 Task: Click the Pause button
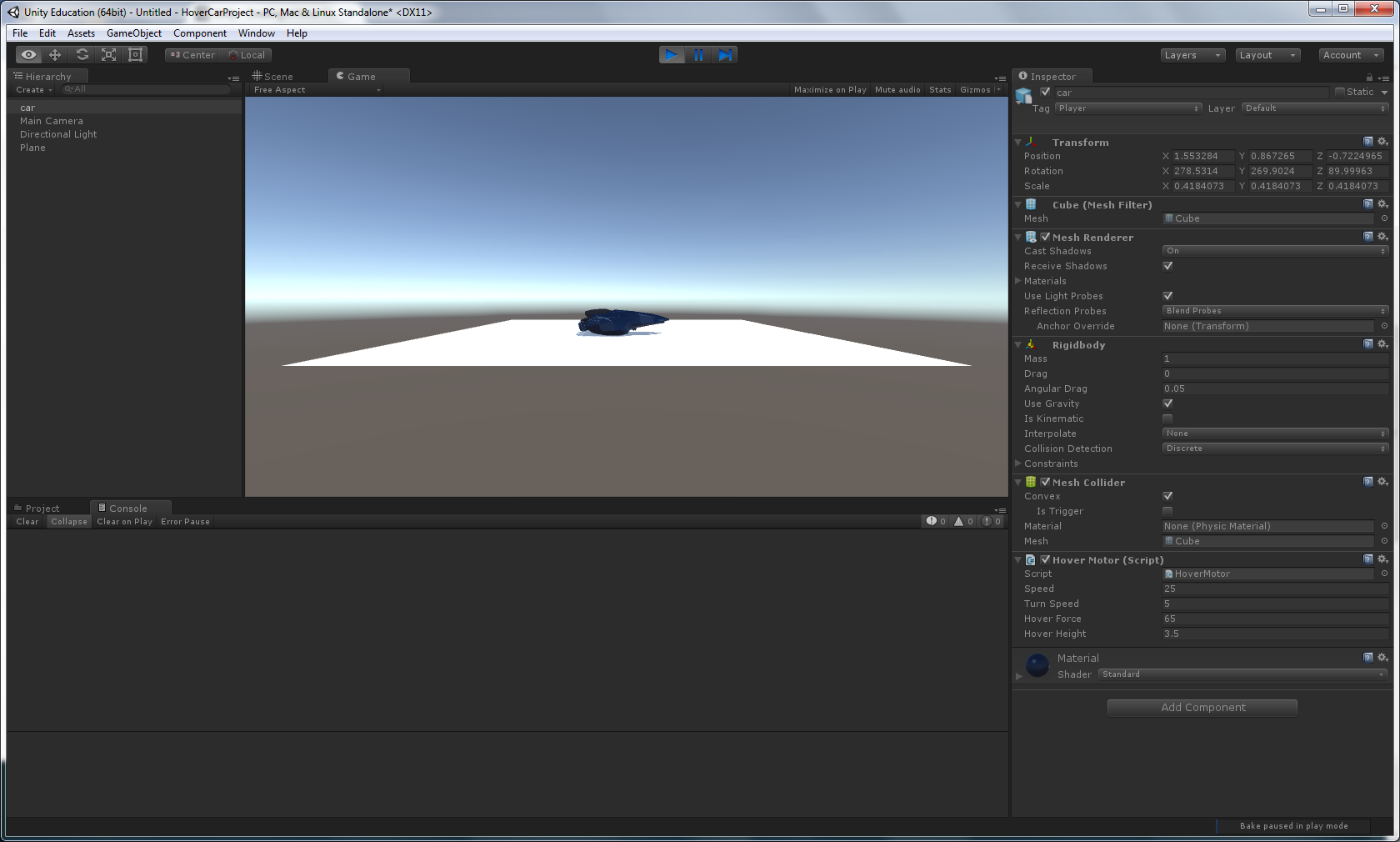click(698, 55)
